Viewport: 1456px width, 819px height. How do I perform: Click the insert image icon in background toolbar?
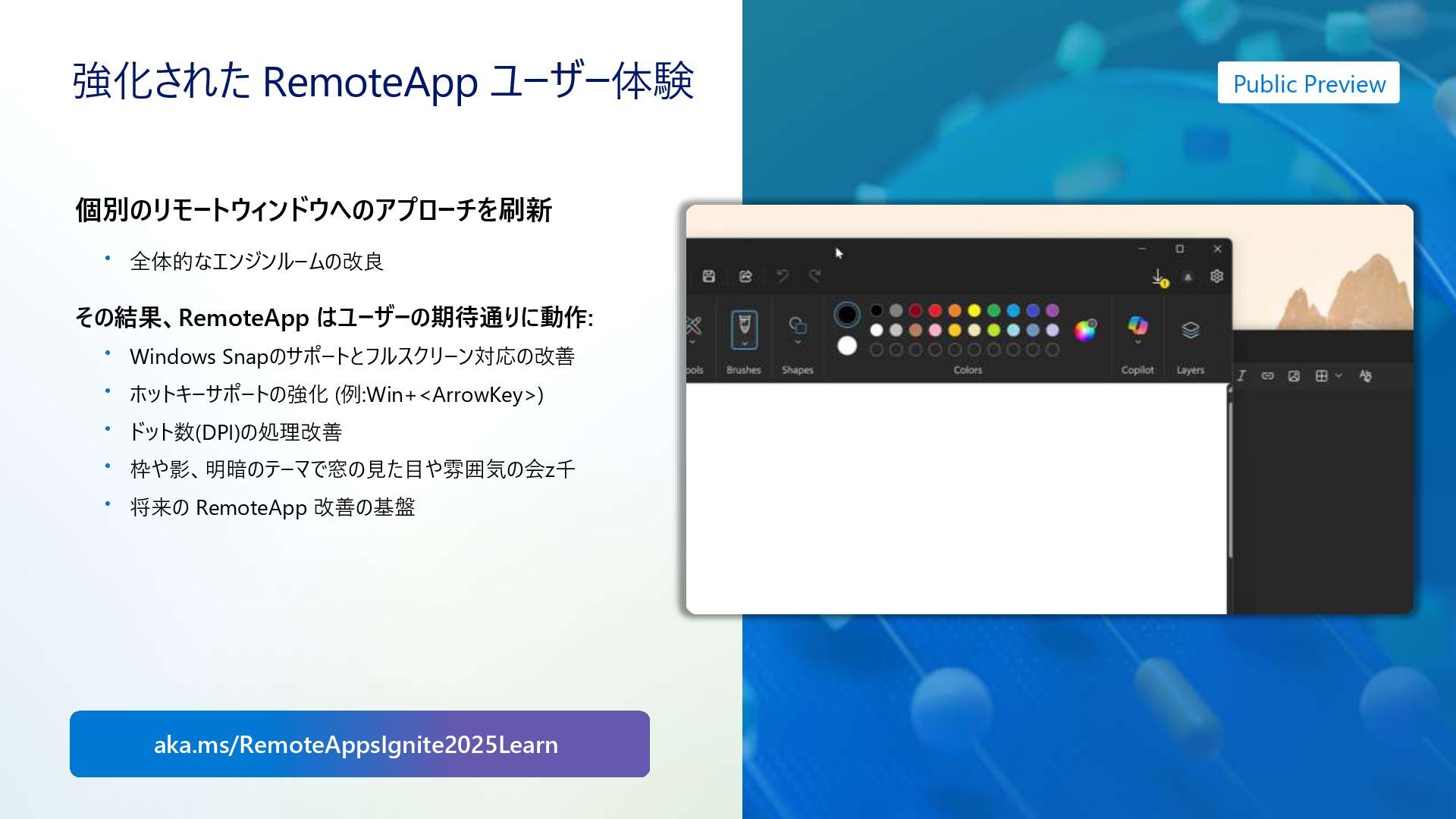(x=1294, y=376)
